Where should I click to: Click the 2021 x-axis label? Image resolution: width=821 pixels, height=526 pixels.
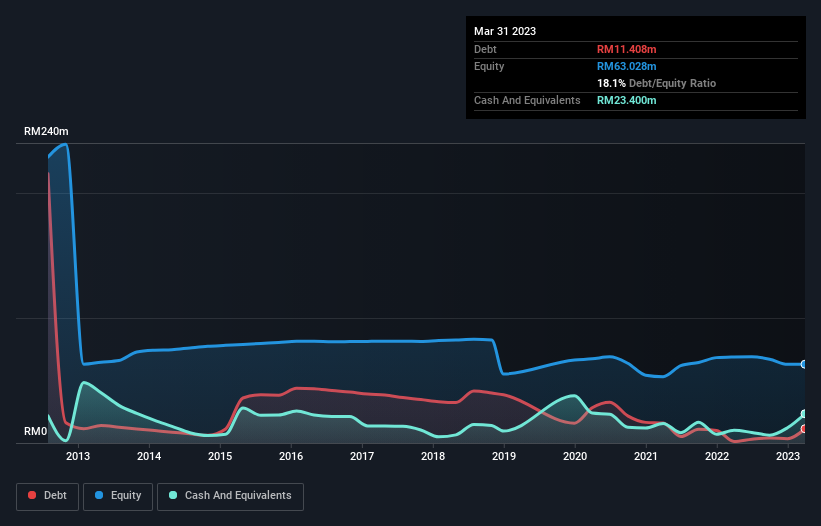(646, 456)
